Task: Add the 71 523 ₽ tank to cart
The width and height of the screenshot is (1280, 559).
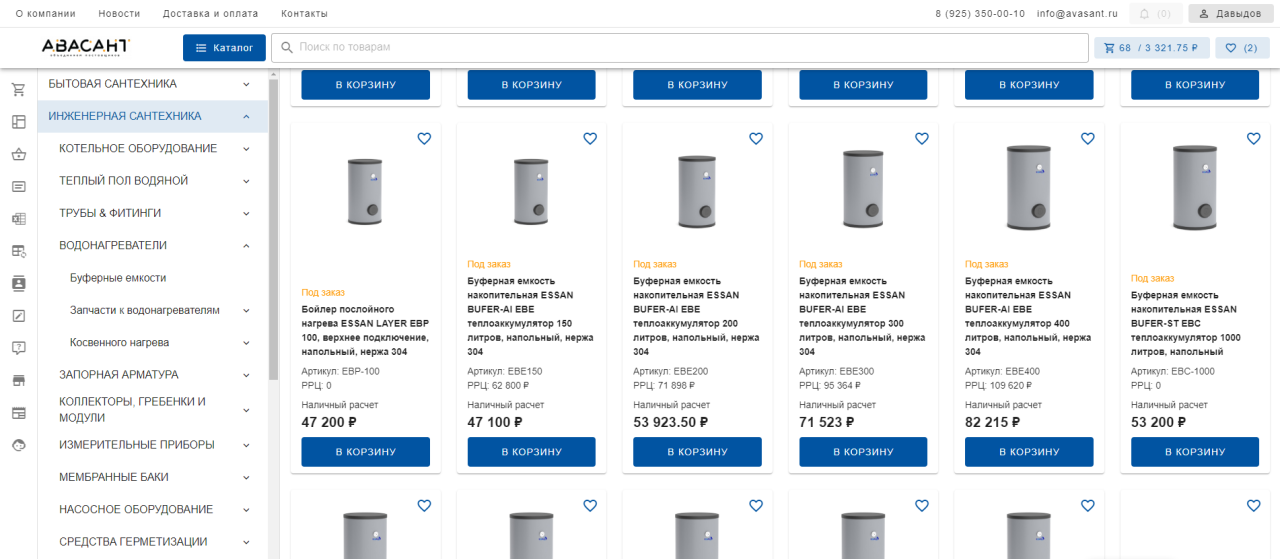Action: pyautogui.click(x=863, y=452)
